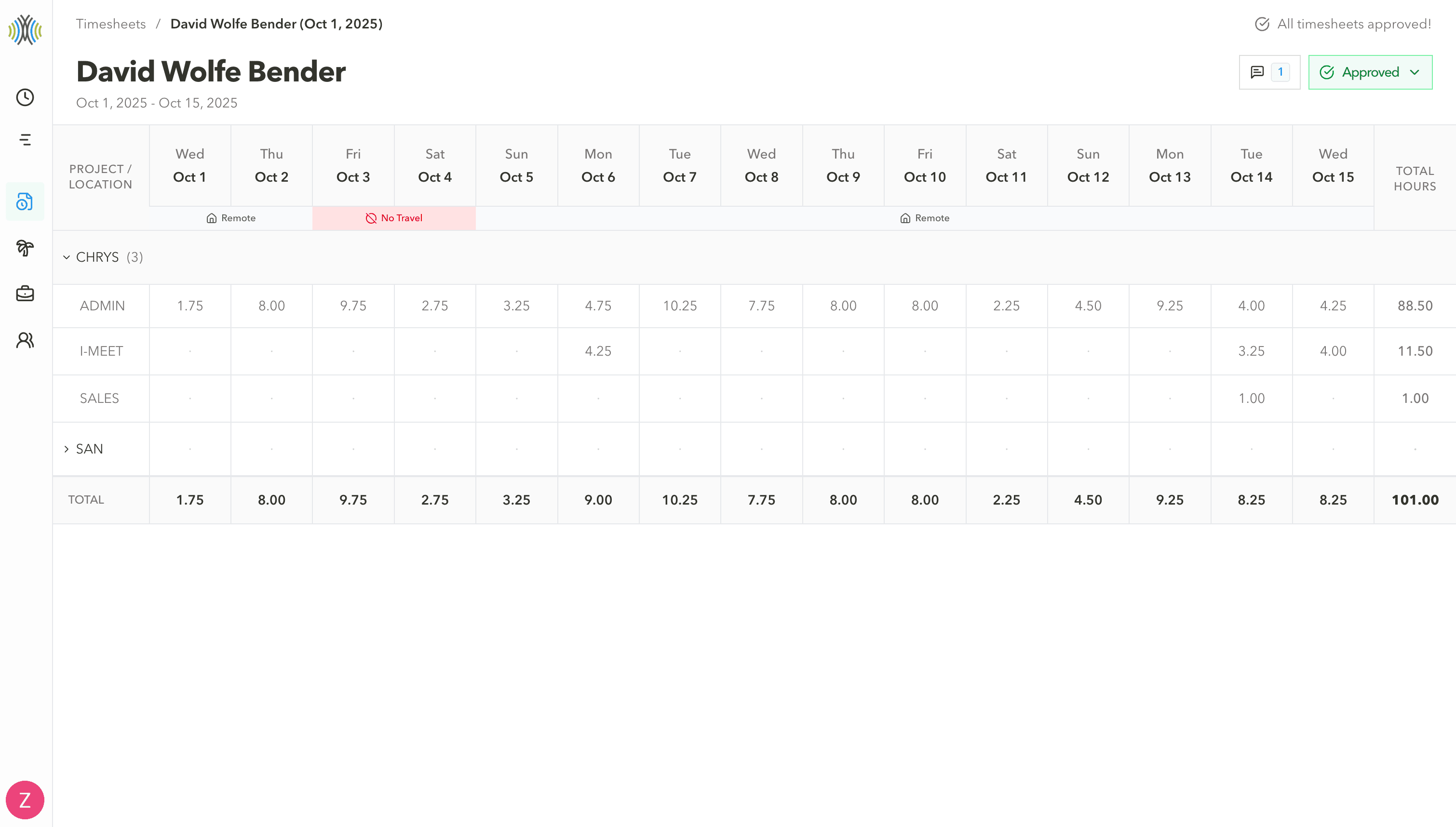Image resolution: width=1456 pixels, height=827 pixels.
Task: Click the company logo at top left
Action: 25,31
